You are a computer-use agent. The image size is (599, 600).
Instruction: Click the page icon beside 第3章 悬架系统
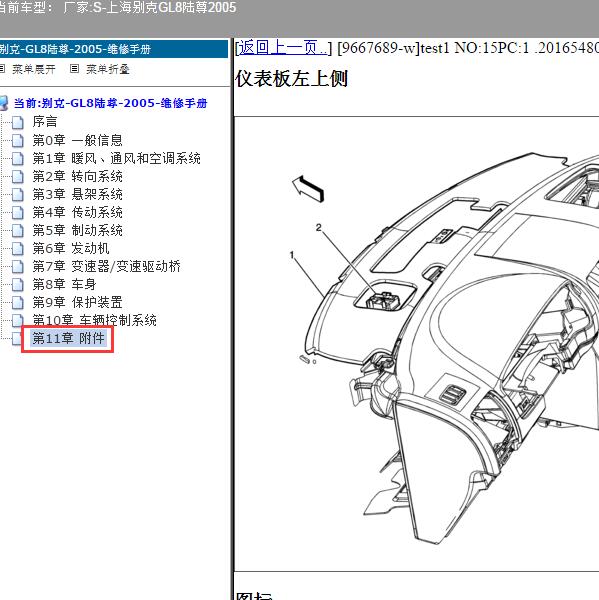pyautogui.click(x=18, y=194)
